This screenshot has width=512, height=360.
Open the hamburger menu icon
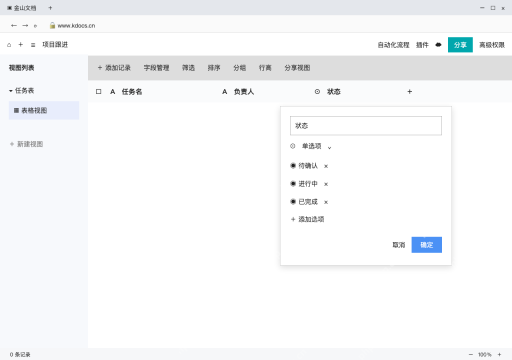[33, 45]
